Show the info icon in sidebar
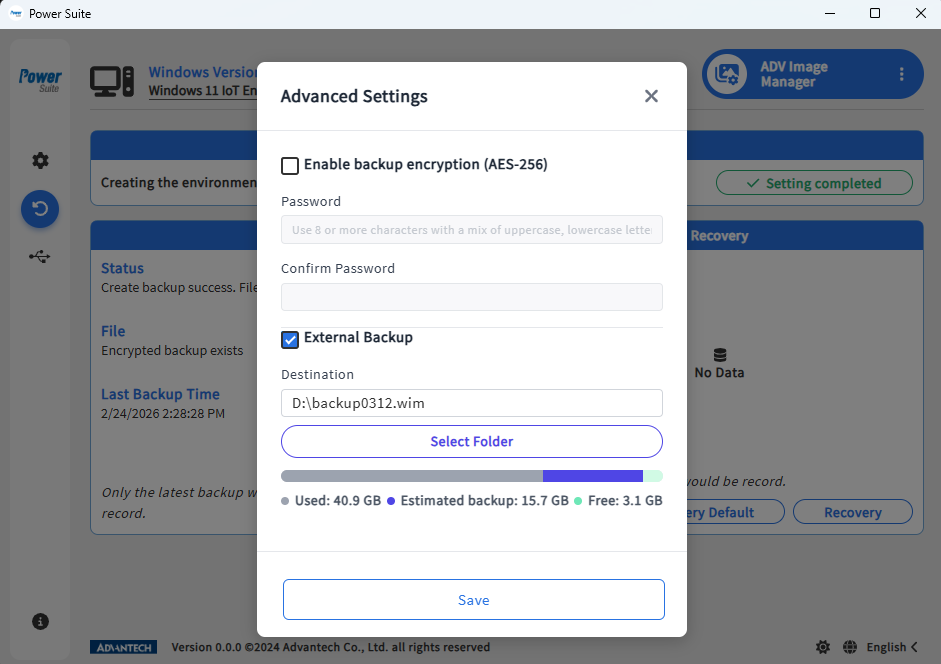Screen dimensions: 941x664 pos(40,621)
